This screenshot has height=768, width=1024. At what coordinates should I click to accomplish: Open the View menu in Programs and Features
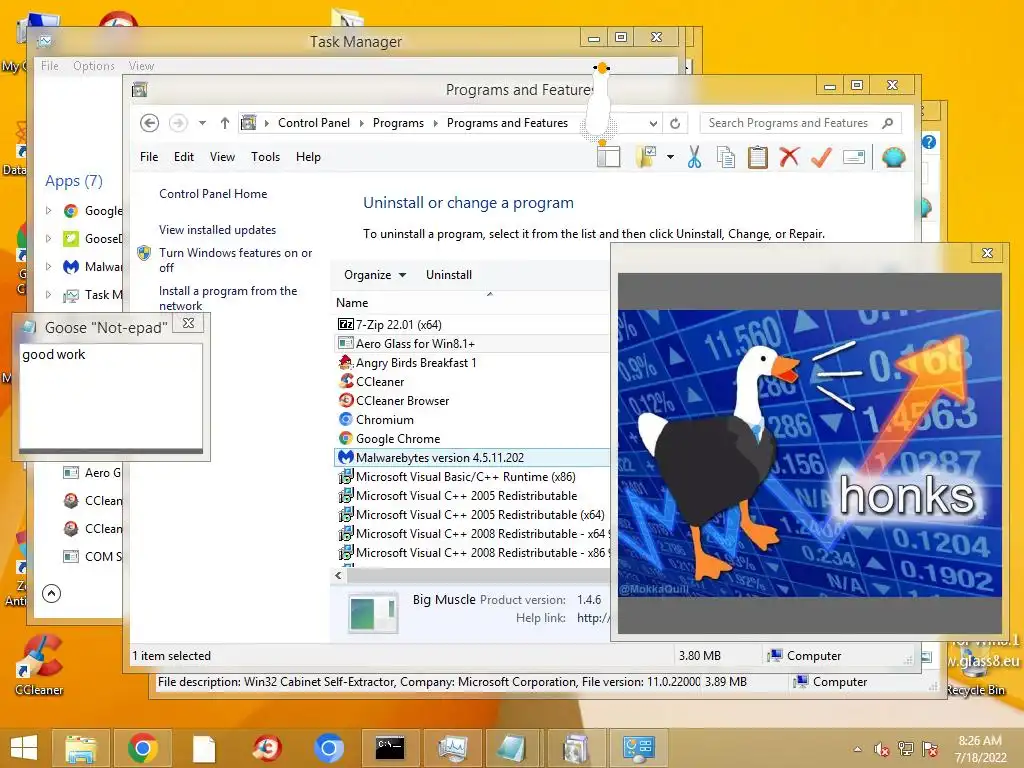pyautogui.click(x=222, y=157)
